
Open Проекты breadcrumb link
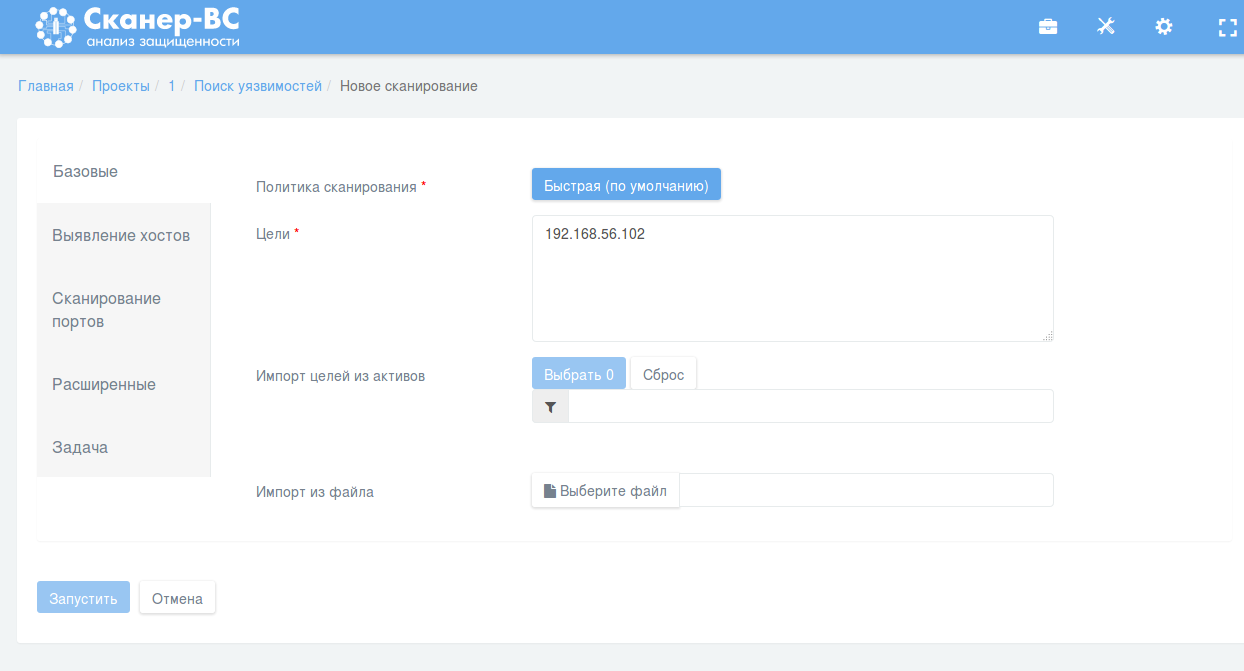point(121,86)
